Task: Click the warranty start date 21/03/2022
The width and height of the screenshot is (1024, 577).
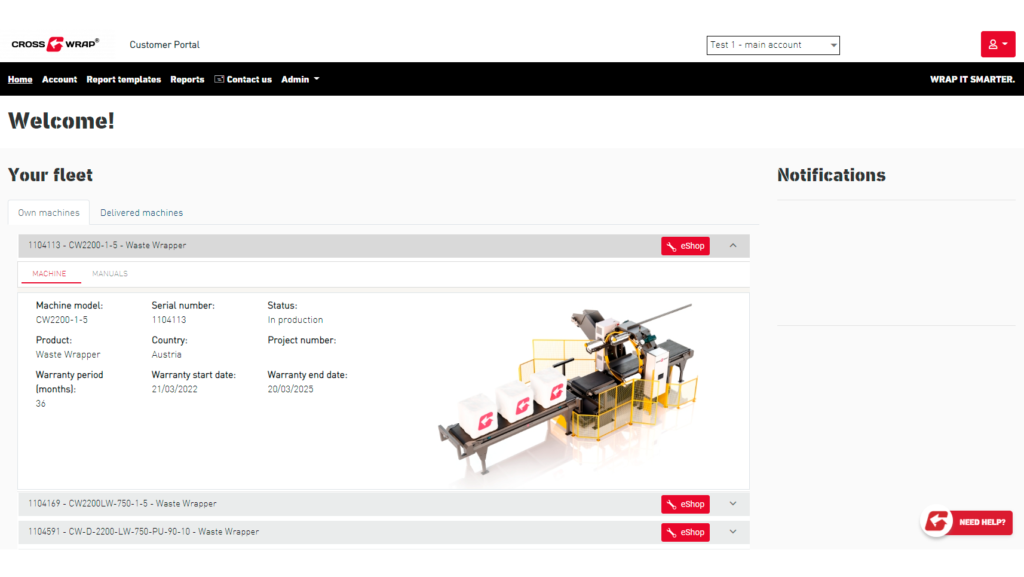Action: [x=174, y=389]
